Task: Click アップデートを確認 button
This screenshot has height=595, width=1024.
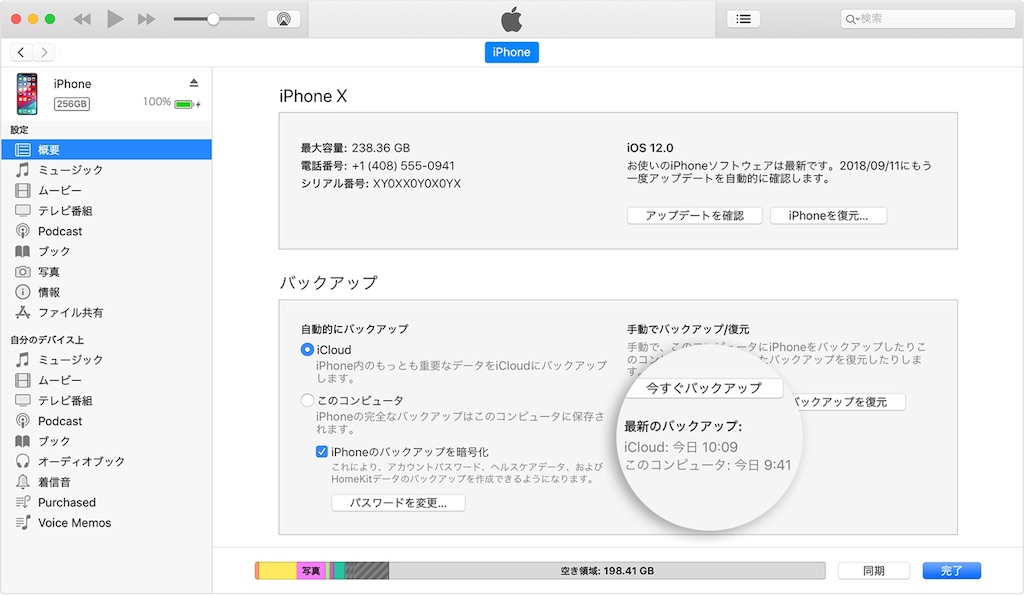Action: [x=694, y=216]
